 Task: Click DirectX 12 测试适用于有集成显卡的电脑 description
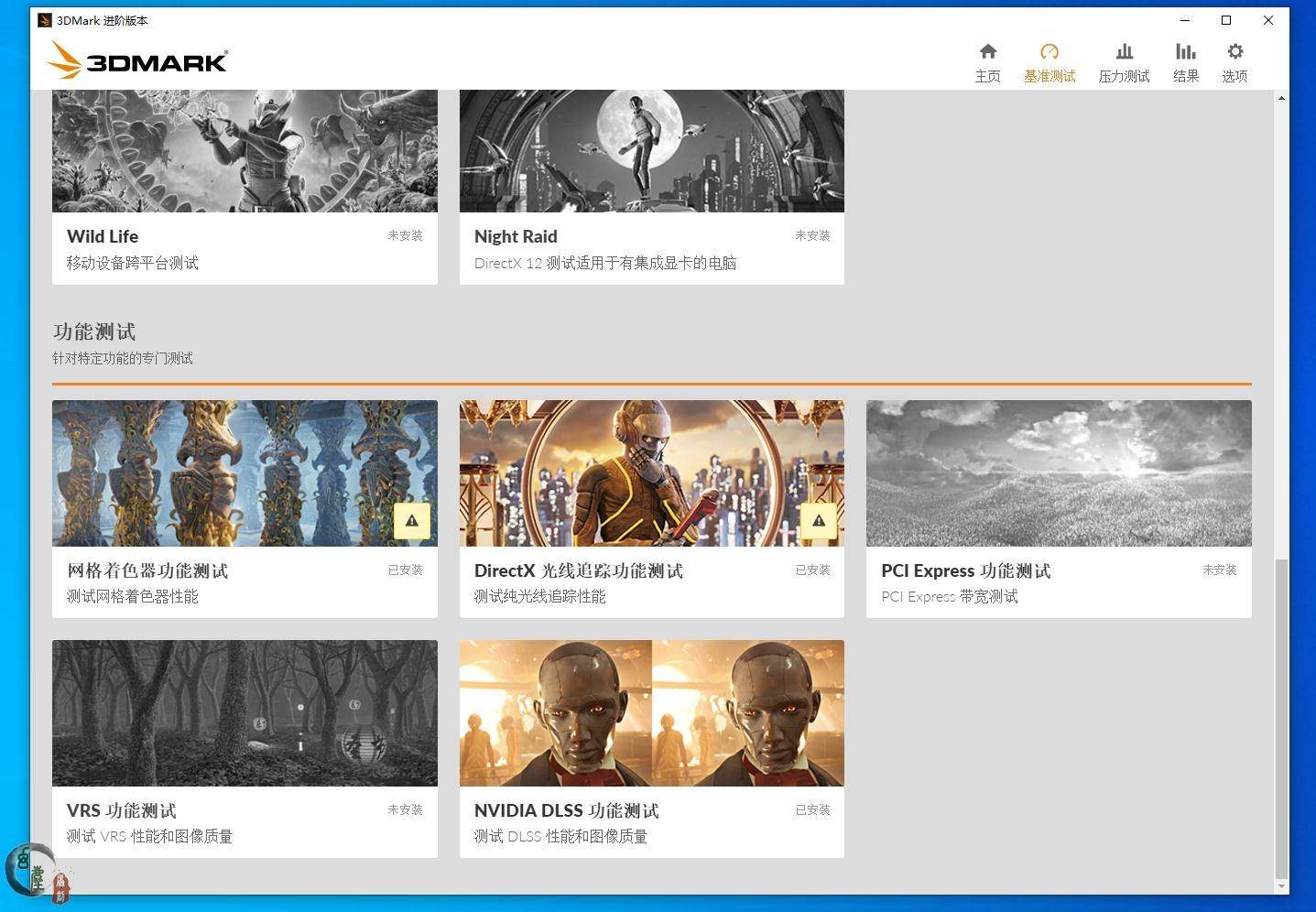[x=605, y=263]
